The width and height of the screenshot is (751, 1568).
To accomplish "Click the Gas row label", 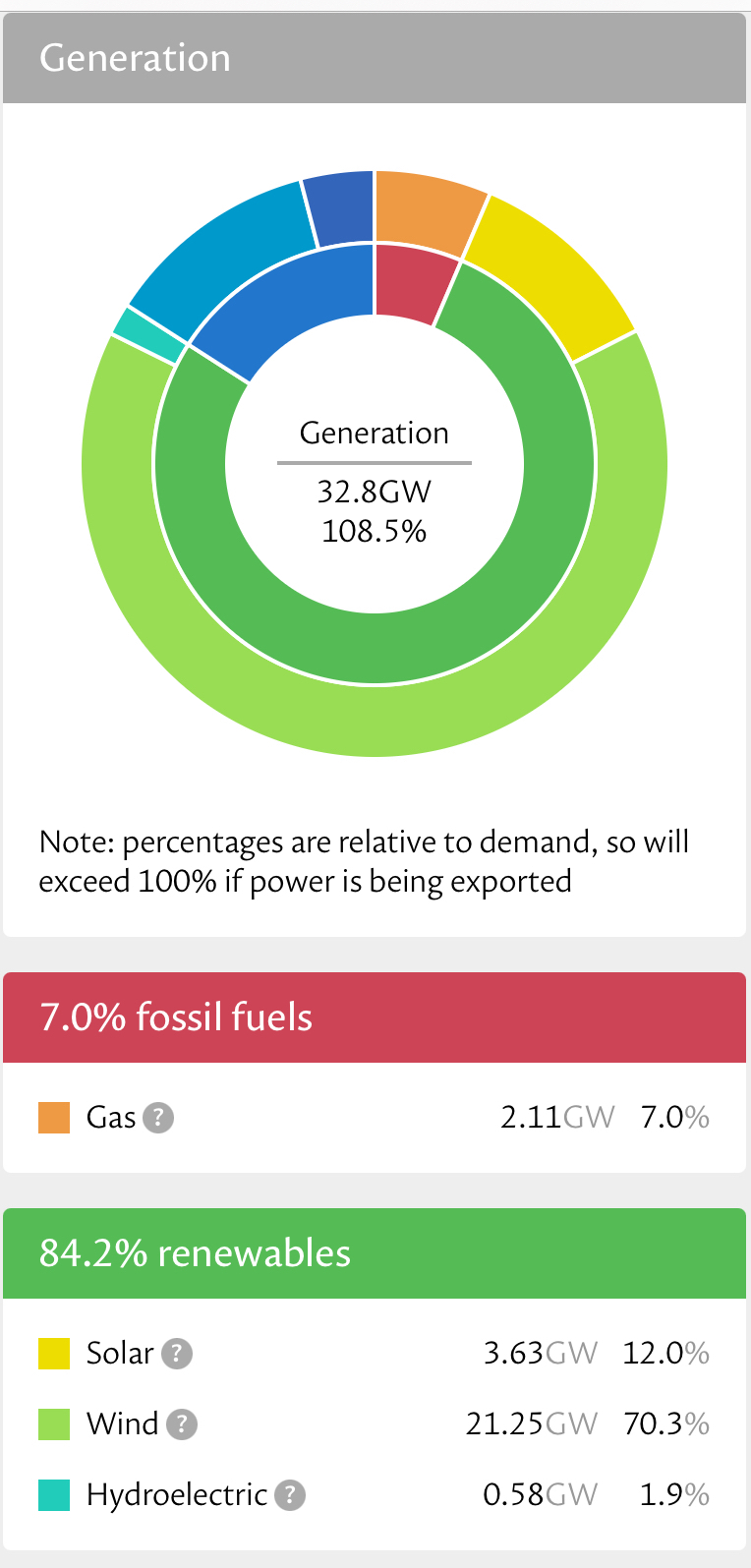I will point(111,1118).
